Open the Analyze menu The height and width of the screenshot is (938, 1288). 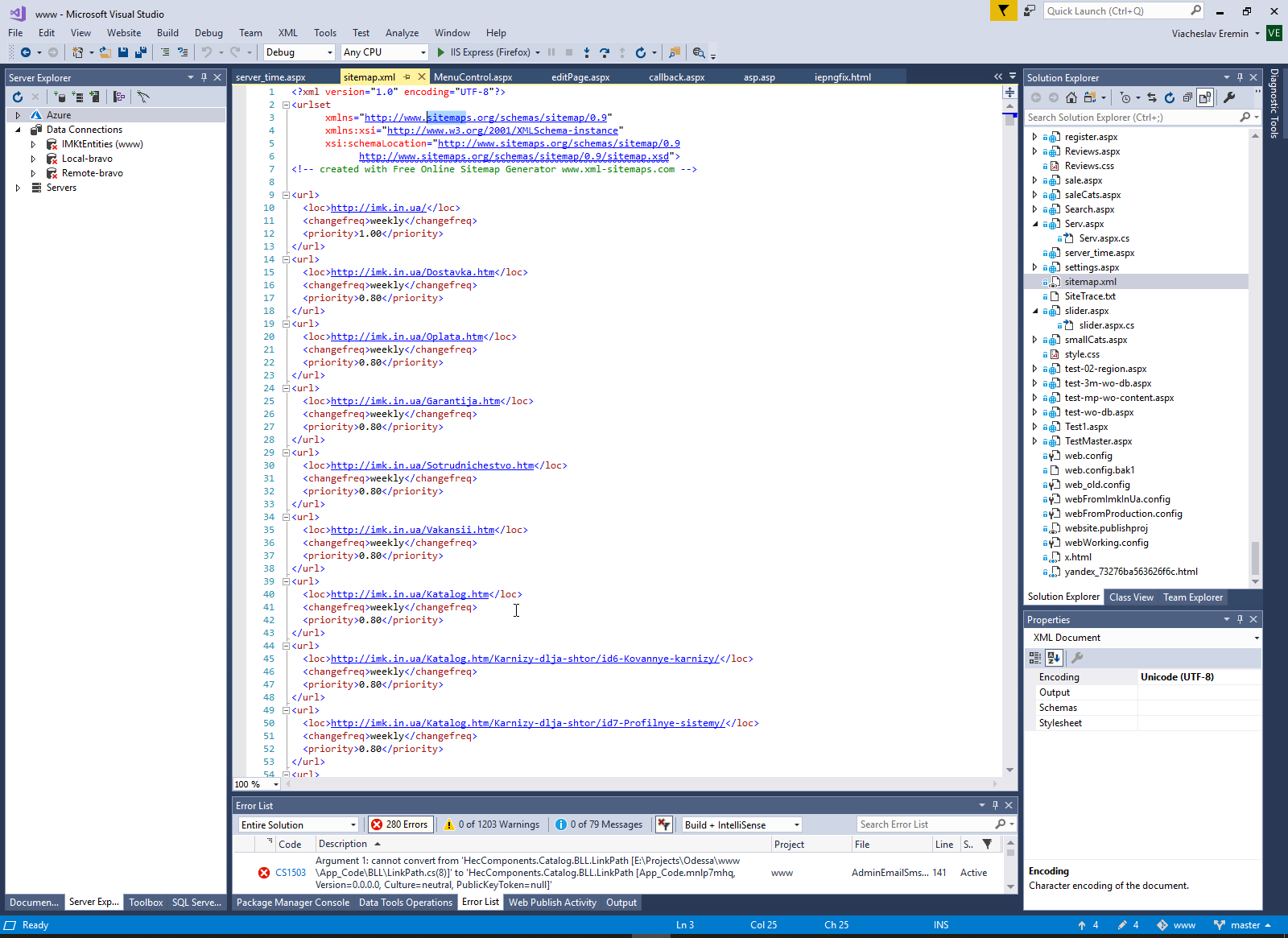coord(402,33)
